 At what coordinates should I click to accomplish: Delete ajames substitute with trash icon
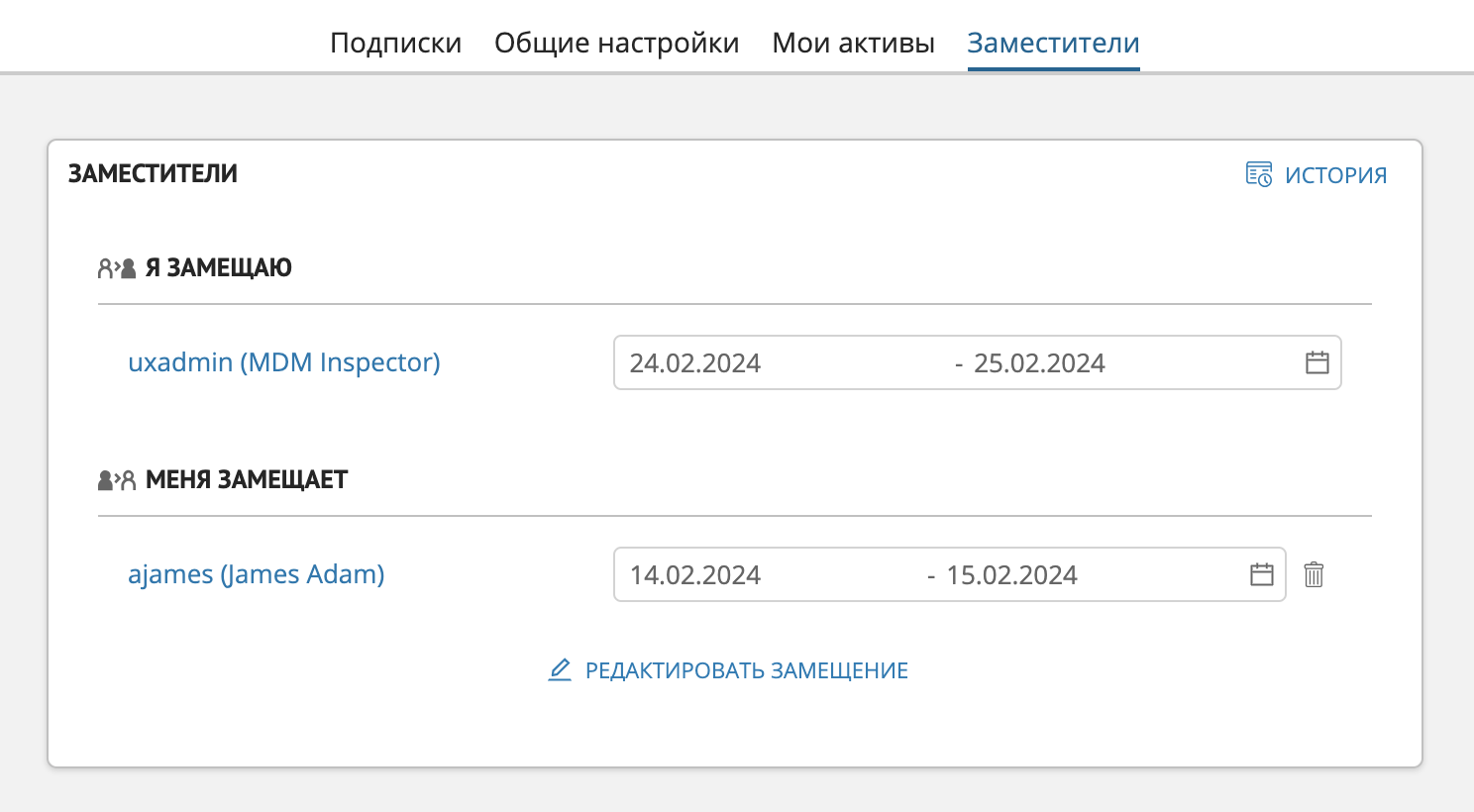click(1314, 574)
